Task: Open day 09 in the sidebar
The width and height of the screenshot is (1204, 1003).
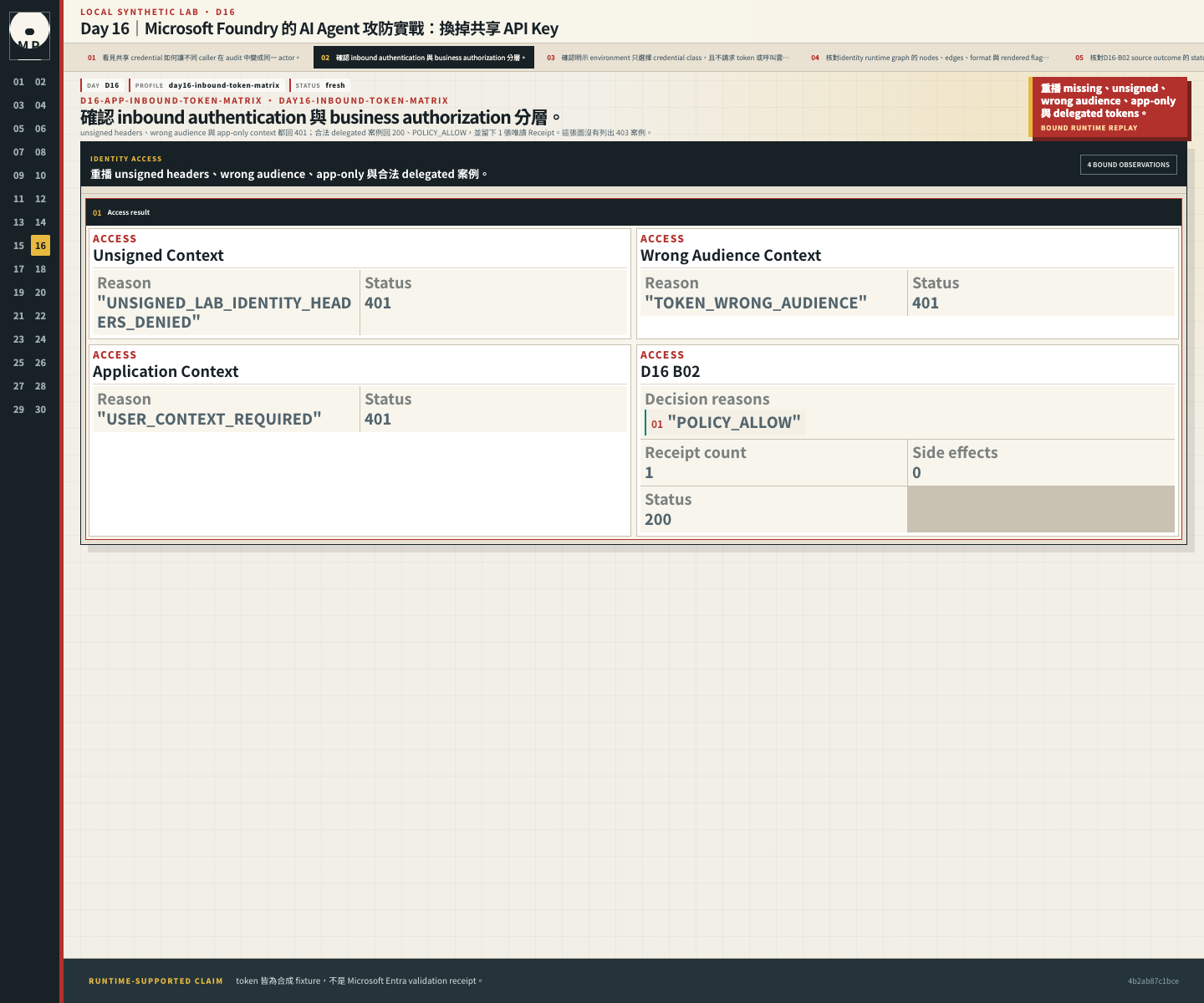Action: (x=18, y=176)
